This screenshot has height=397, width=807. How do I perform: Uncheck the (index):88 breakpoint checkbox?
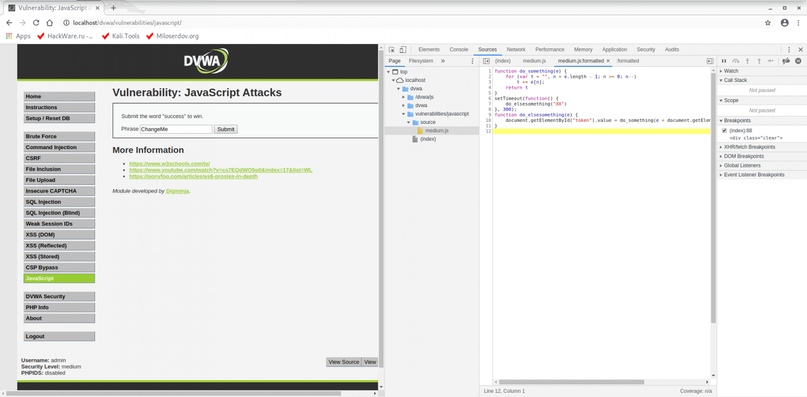(x=725, y=131)
